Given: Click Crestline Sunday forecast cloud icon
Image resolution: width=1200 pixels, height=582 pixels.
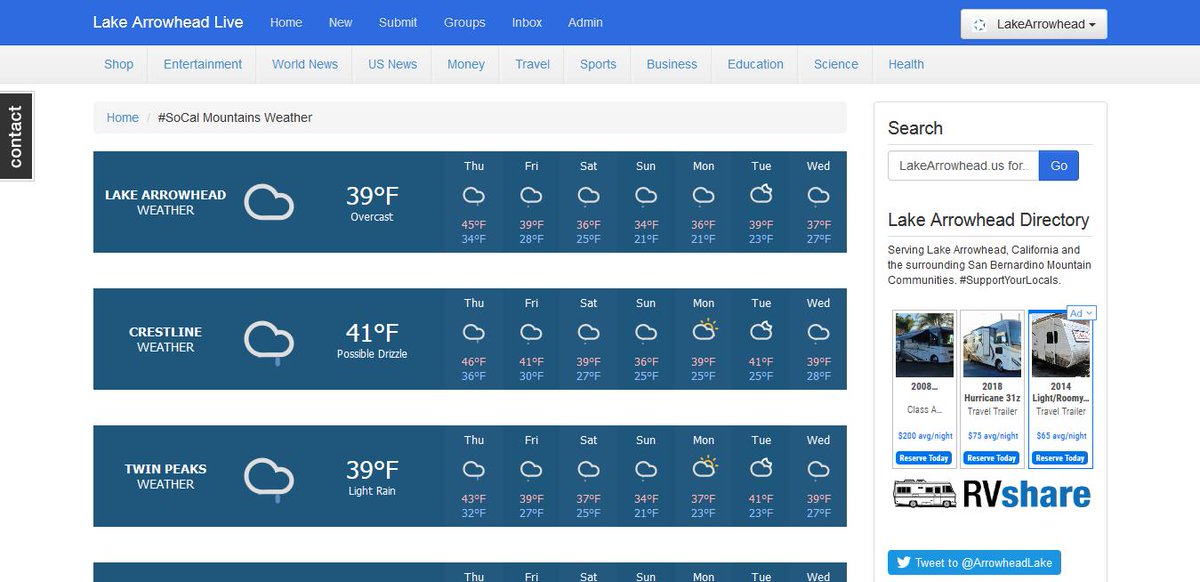Looking at the screenshot, I should tap(646, 332).
